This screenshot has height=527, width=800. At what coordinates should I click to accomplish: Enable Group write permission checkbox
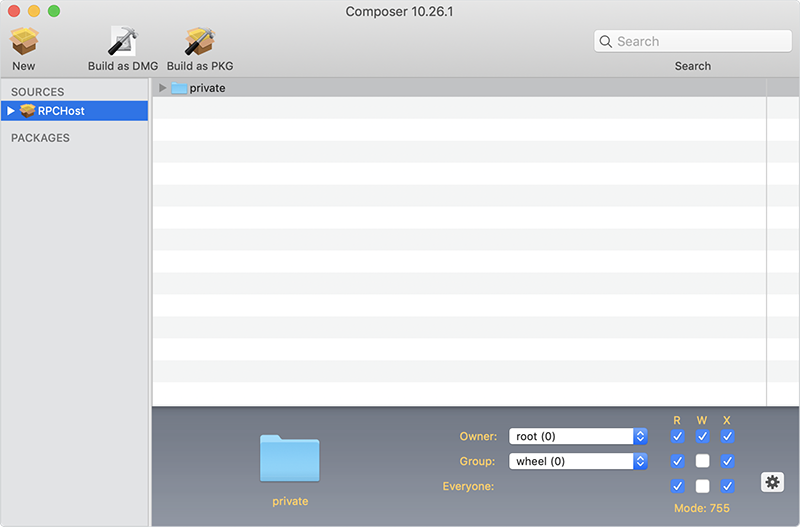click(702, 461)
